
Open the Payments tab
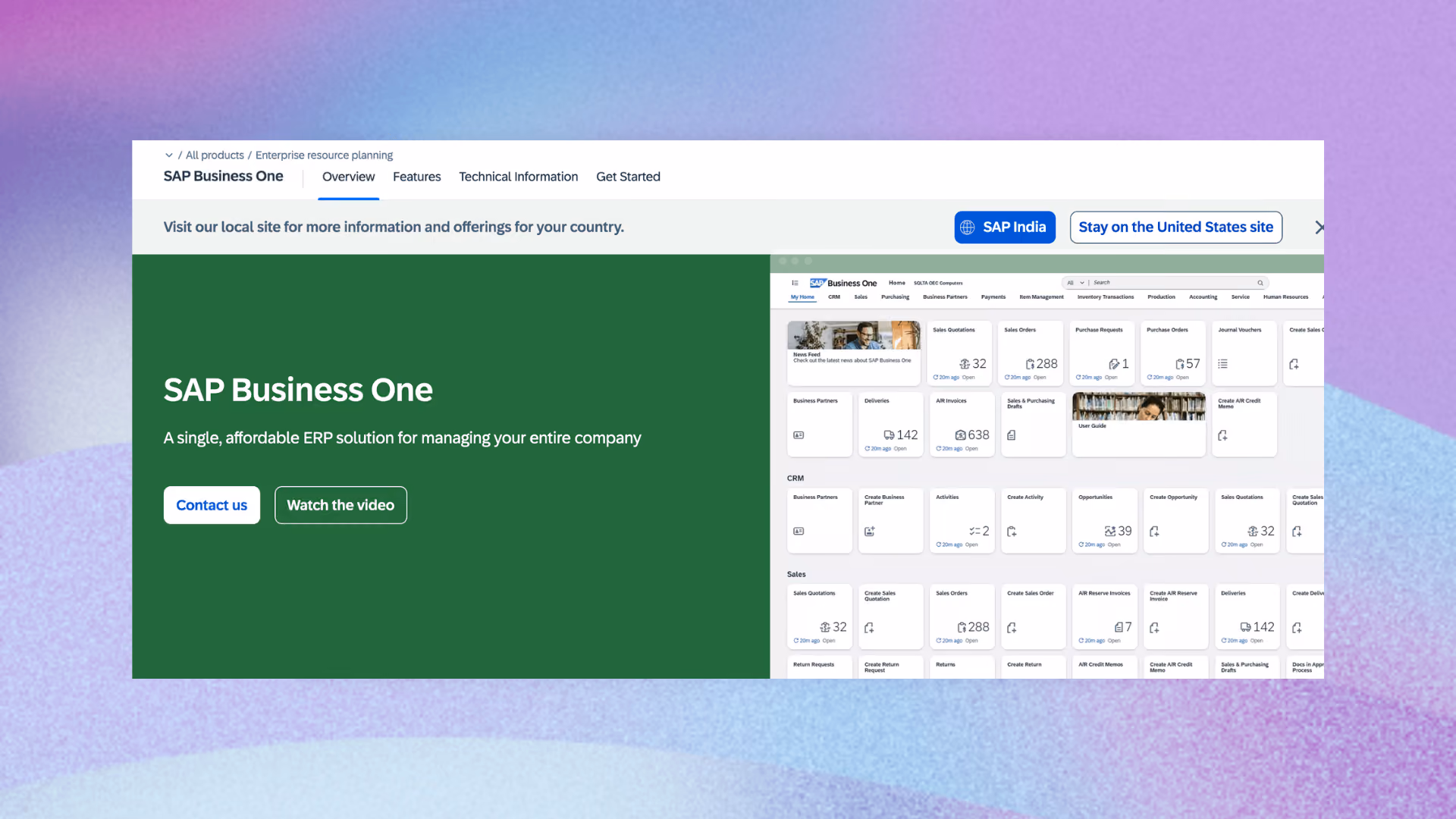[x=993, y=297]
